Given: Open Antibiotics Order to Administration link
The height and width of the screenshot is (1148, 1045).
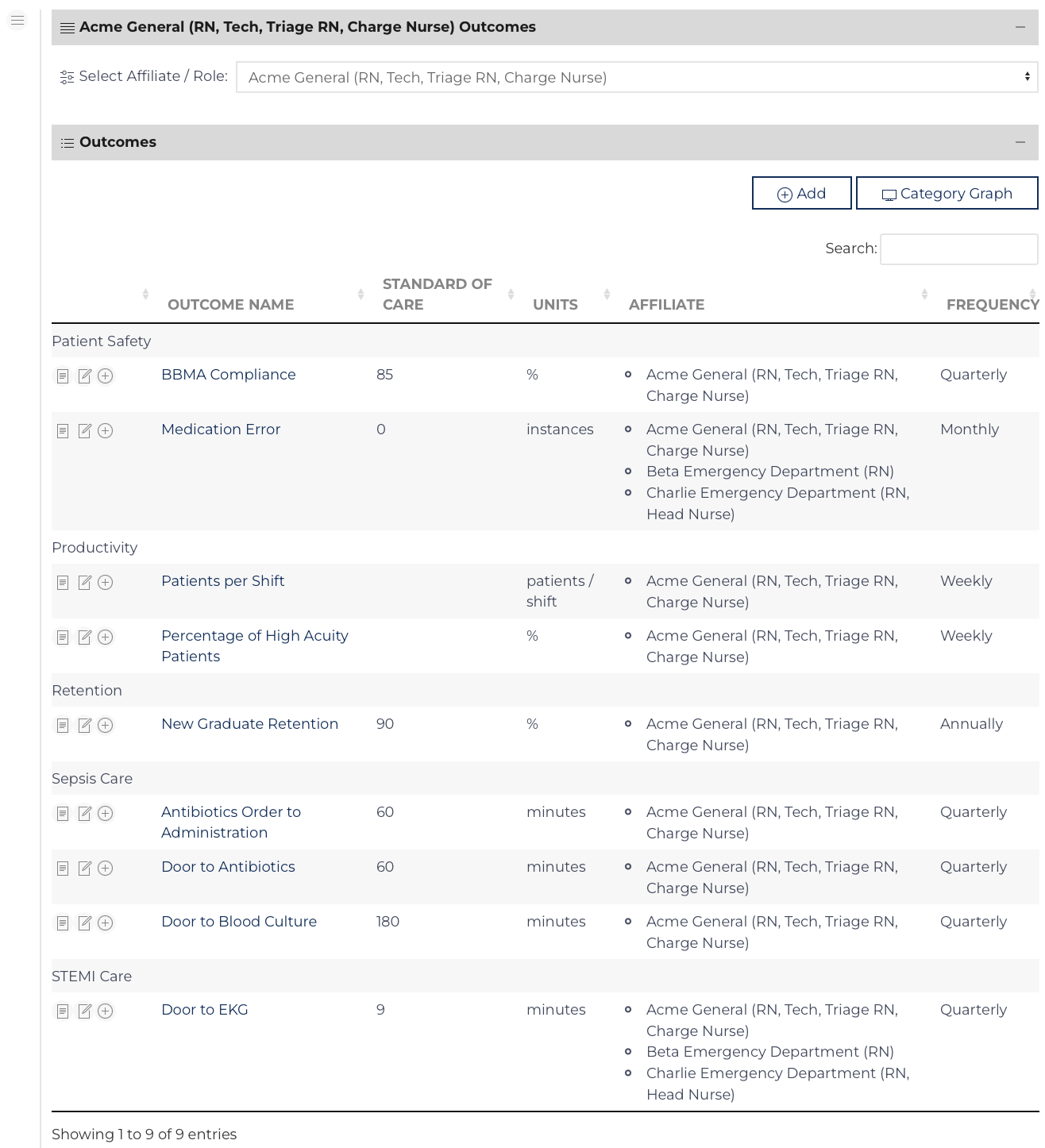Looking at the screenshot, I should pos(231,822).
